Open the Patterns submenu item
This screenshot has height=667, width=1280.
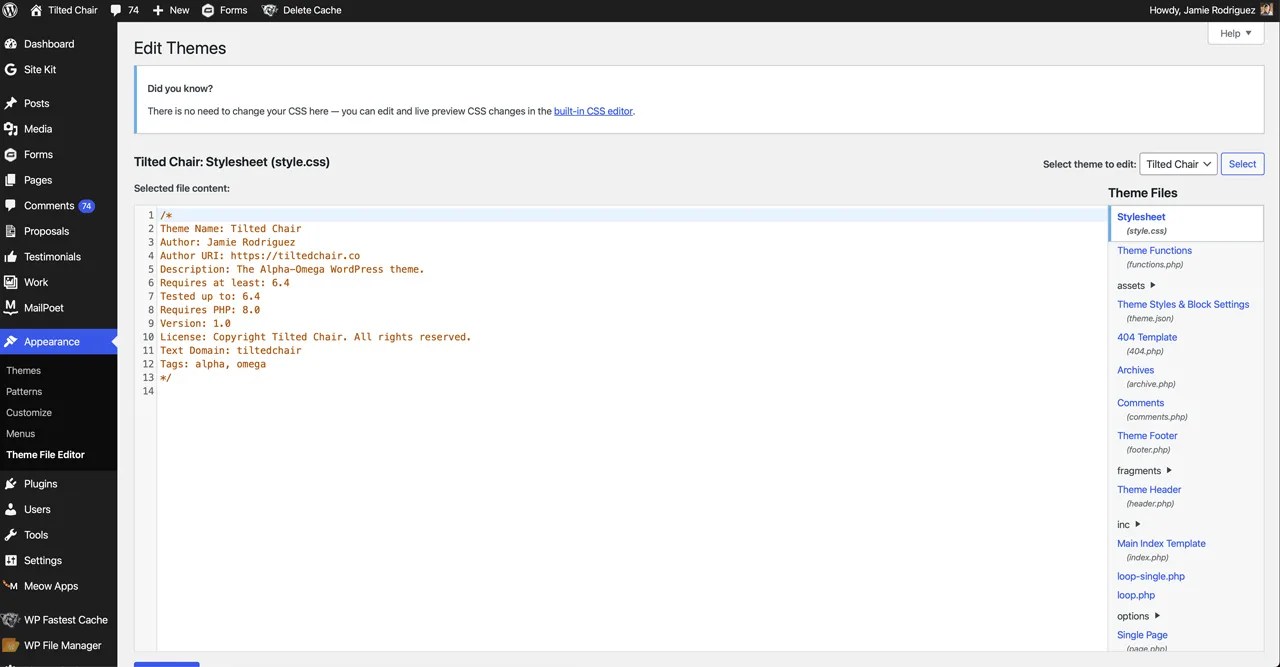coord(24,392)
